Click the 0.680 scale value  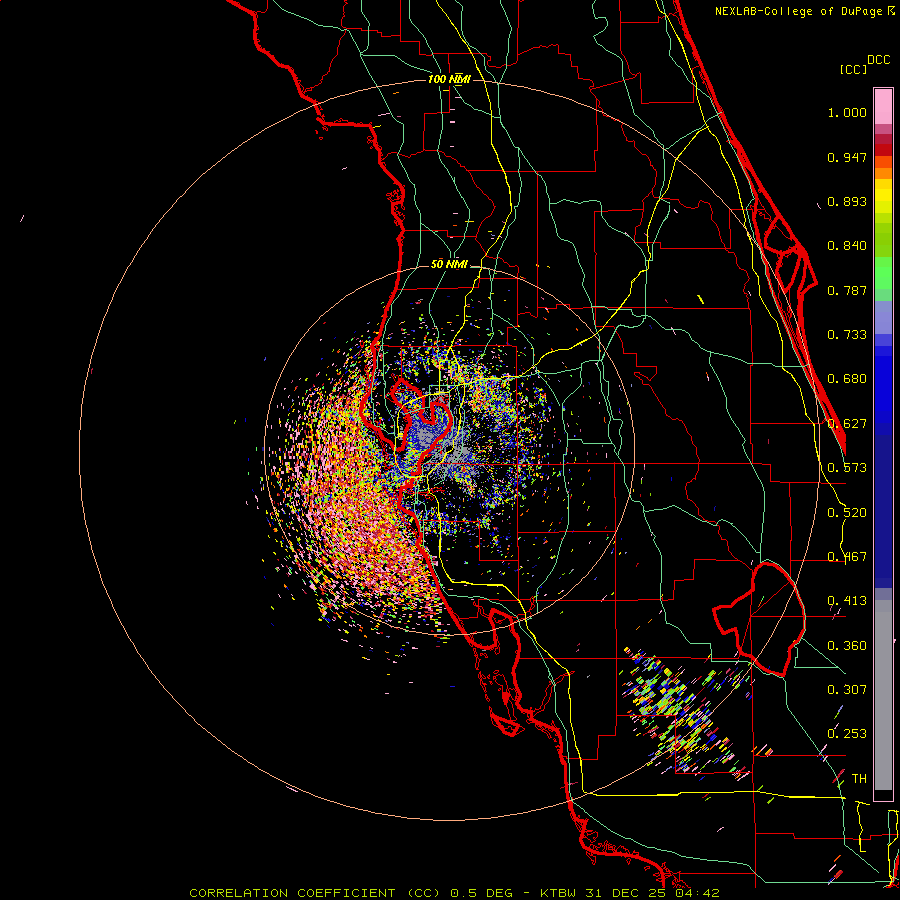coord(847,379)
